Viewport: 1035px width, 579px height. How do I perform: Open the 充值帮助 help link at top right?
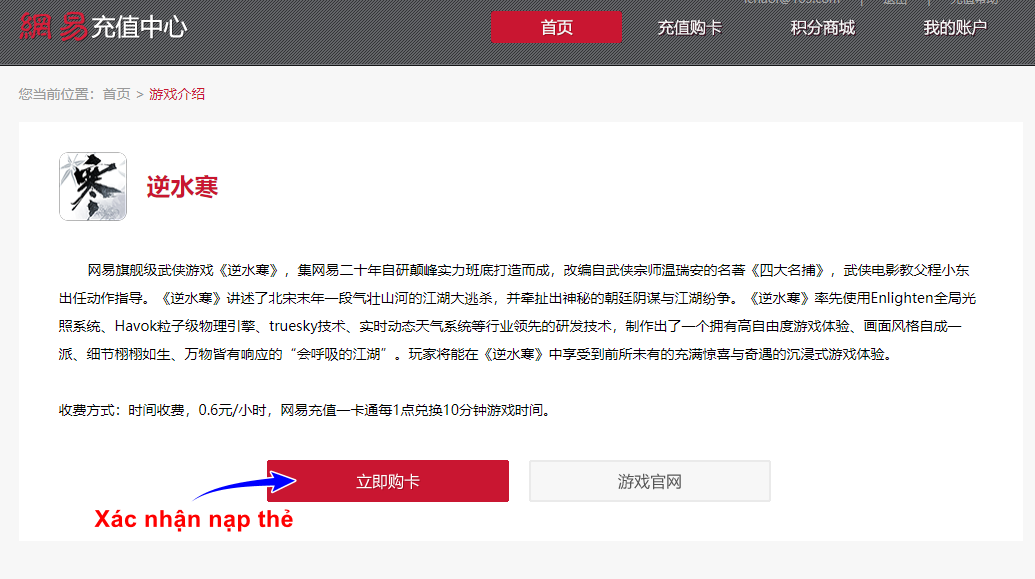[x=974, y=2]
